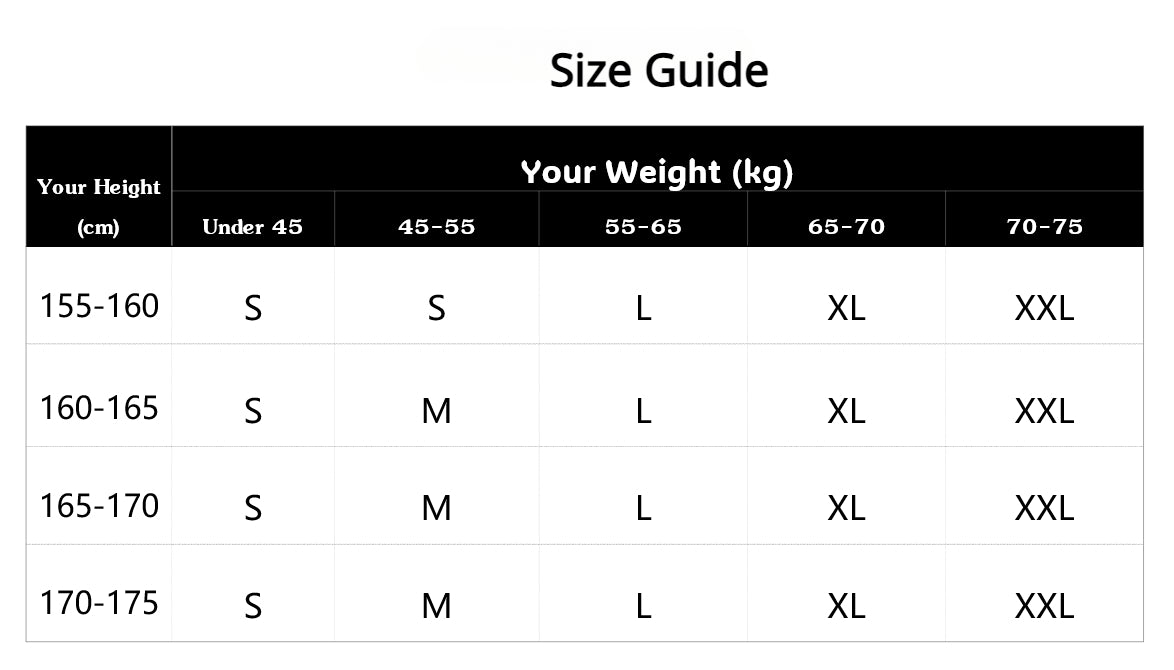Image resolution: width=1174 pixels, height=670 pixels.
Task: Click size XXL for 160-165 cm, 70-75 kg
Action: point(1044,410)
